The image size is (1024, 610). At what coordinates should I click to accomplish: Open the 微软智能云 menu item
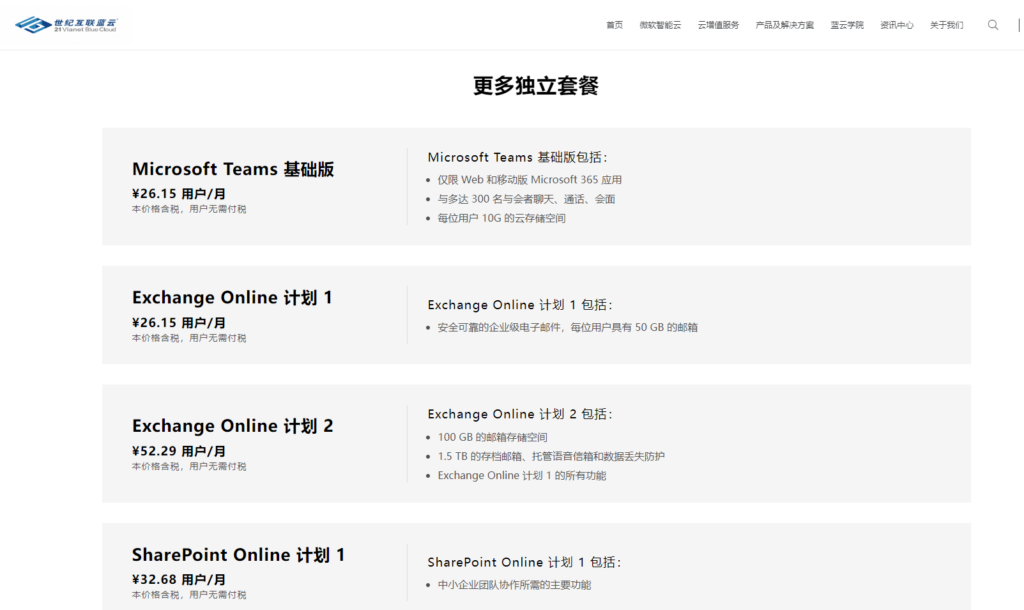[x=660, y=25]
